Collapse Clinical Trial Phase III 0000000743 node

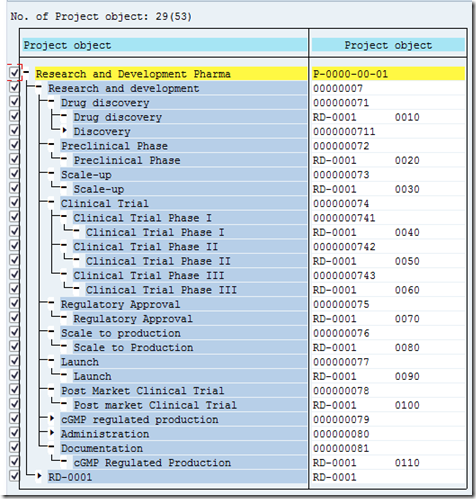64,274
